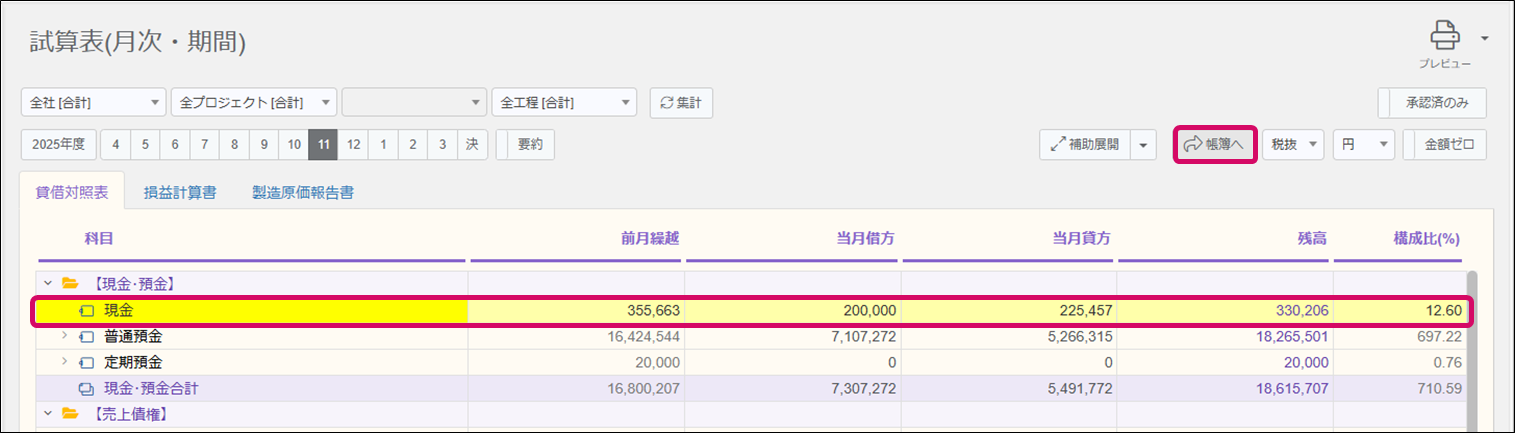Click the 現金・預金 folder icon
Viewport: 1515px width, 433px height.
click(x=70, y=284)
